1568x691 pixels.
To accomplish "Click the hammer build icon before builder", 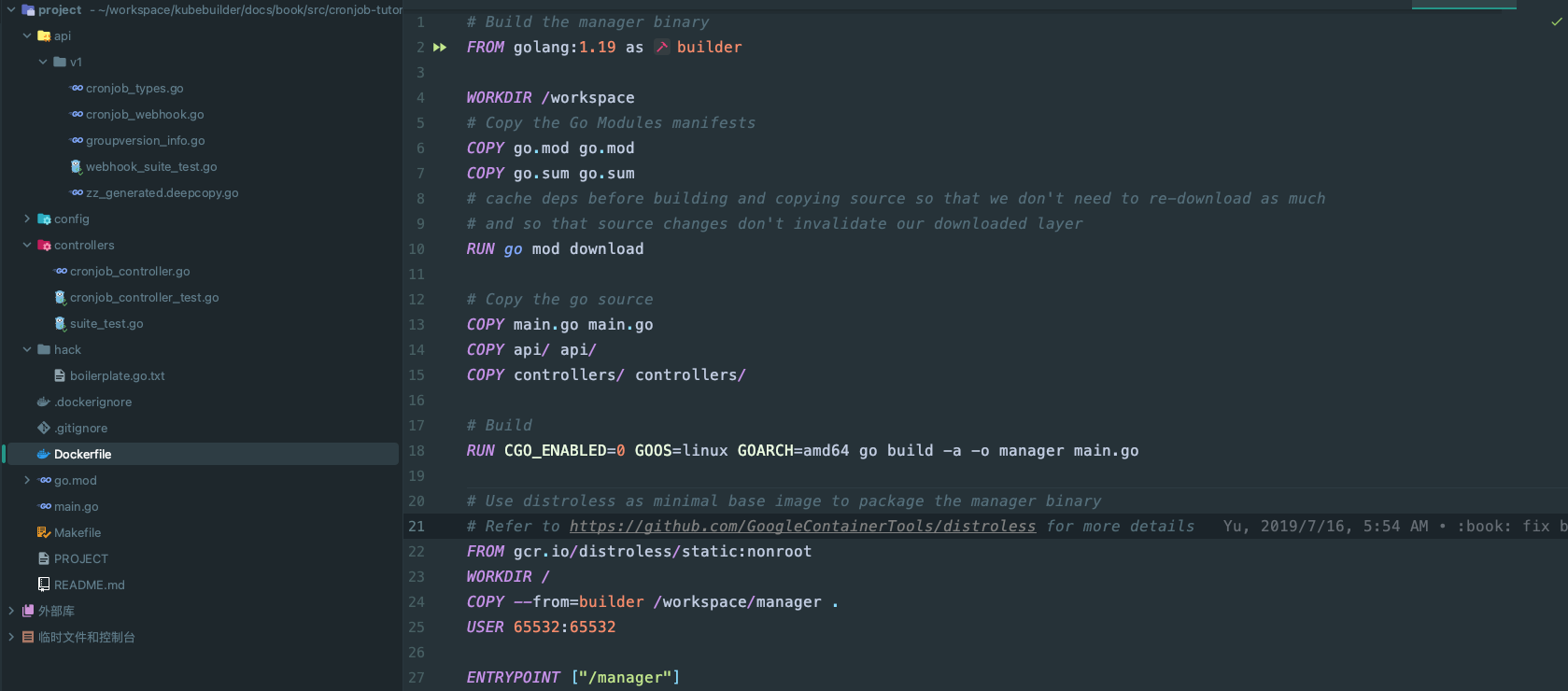I will (662, 47).
